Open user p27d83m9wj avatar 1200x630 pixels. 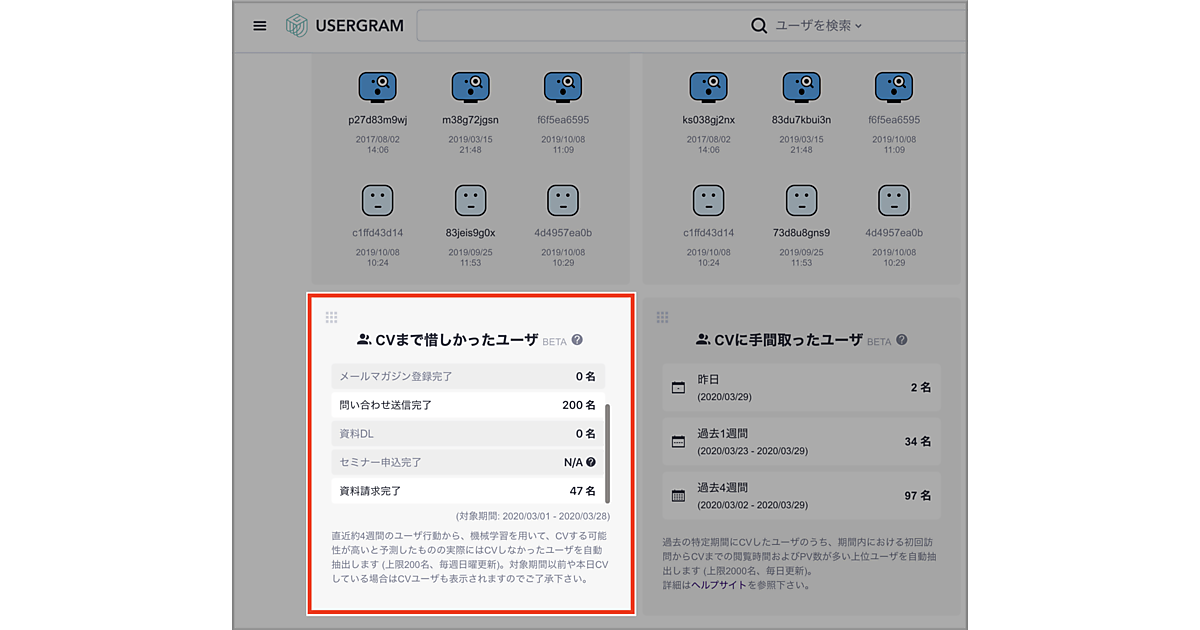377,87
